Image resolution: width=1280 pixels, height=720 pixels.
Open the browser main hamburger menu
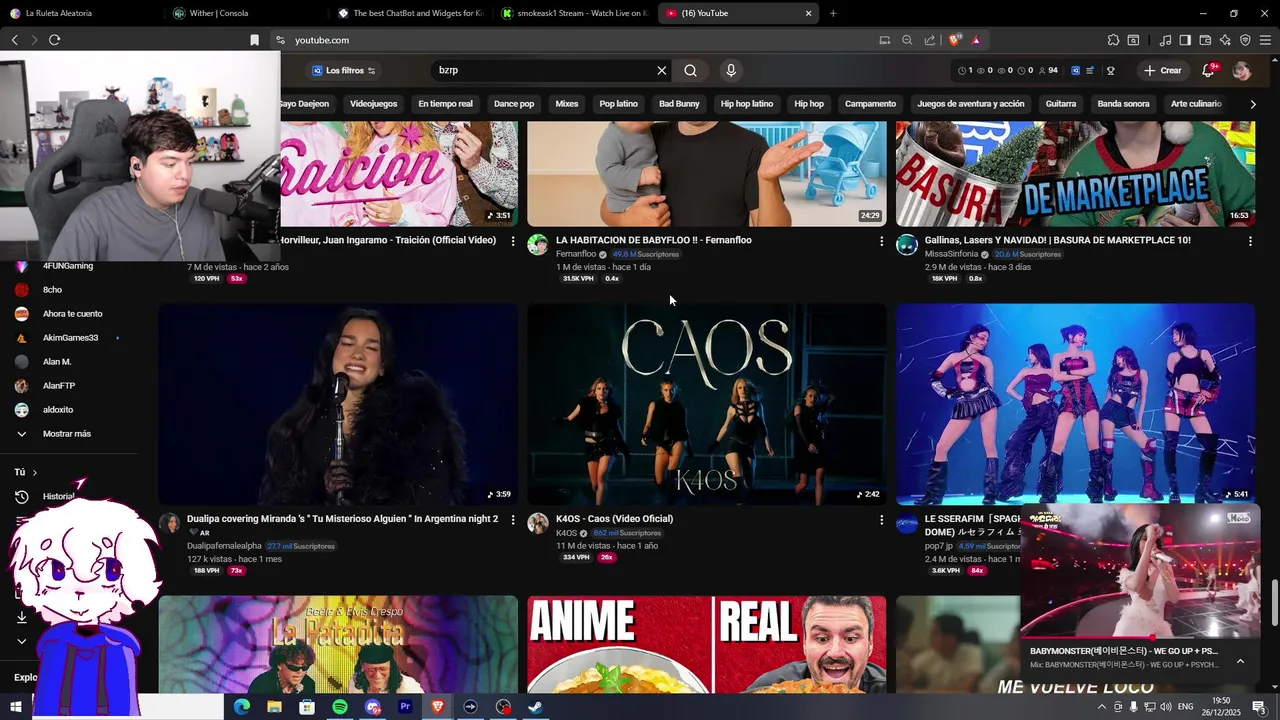1266,40
